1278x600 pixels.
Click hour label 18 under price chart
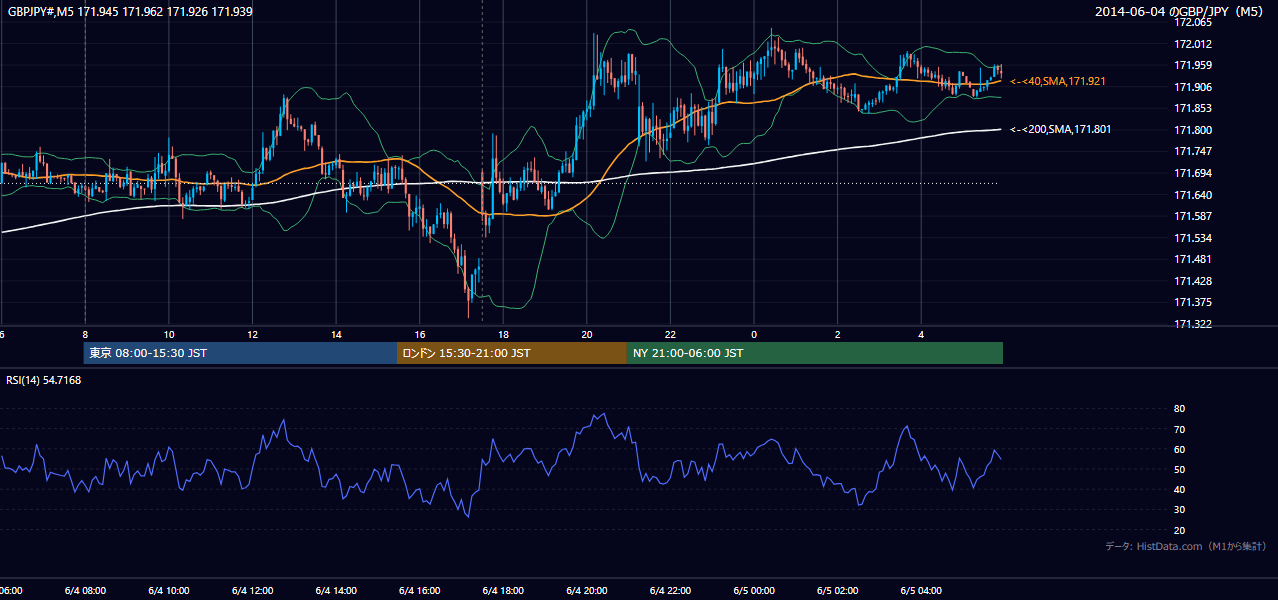(503, 334)
